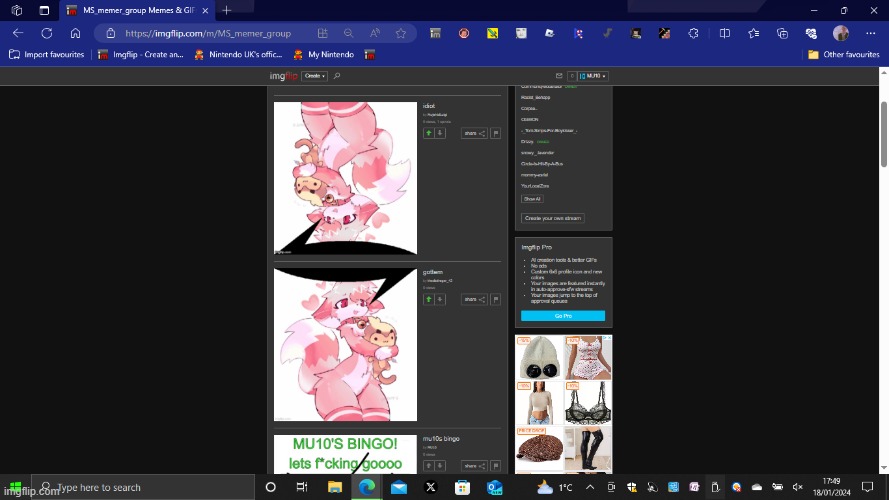Click the page vertical scrollbar thumb

point(883,134)
